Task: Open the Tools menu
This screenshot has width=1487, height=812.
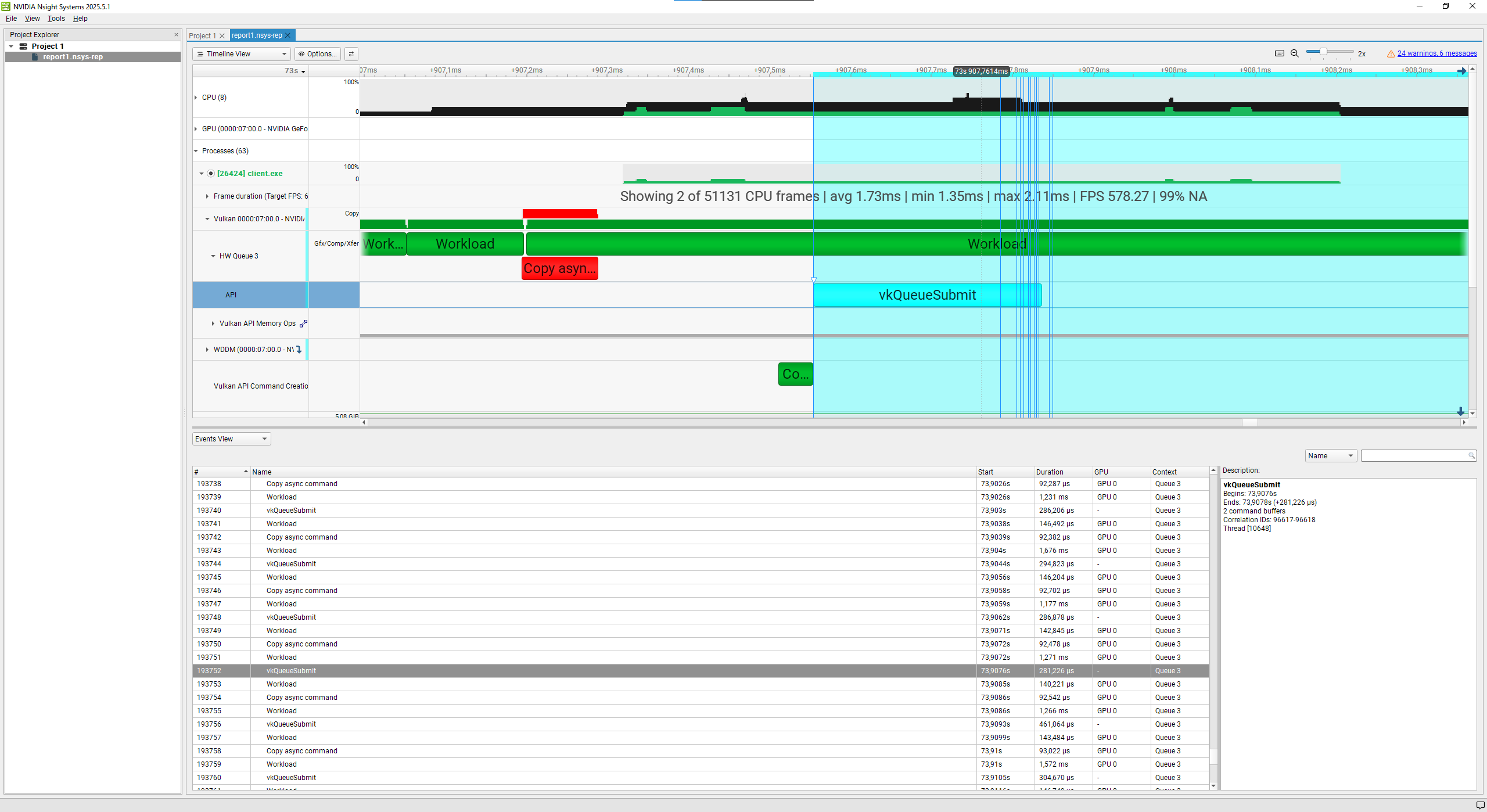Action: click(56, 19)
